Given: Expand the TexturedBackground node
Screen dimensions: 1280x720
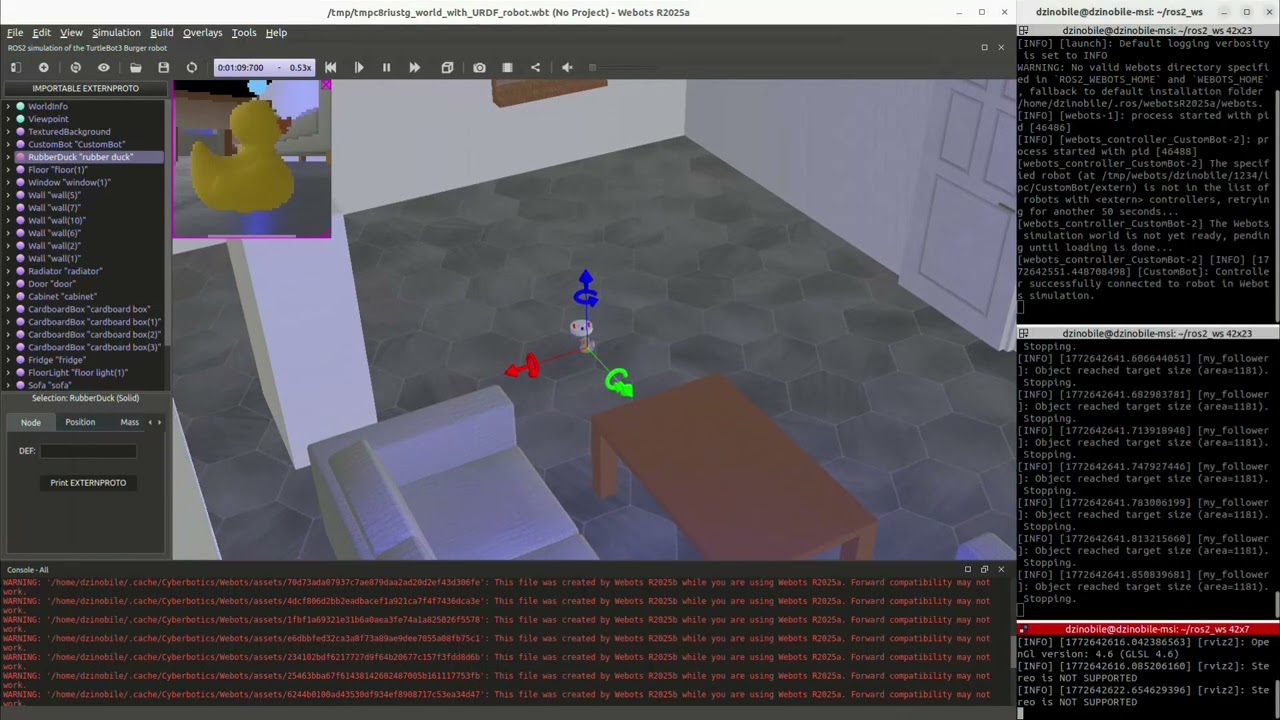Looking at the screenshot, I should click(8, 131).
